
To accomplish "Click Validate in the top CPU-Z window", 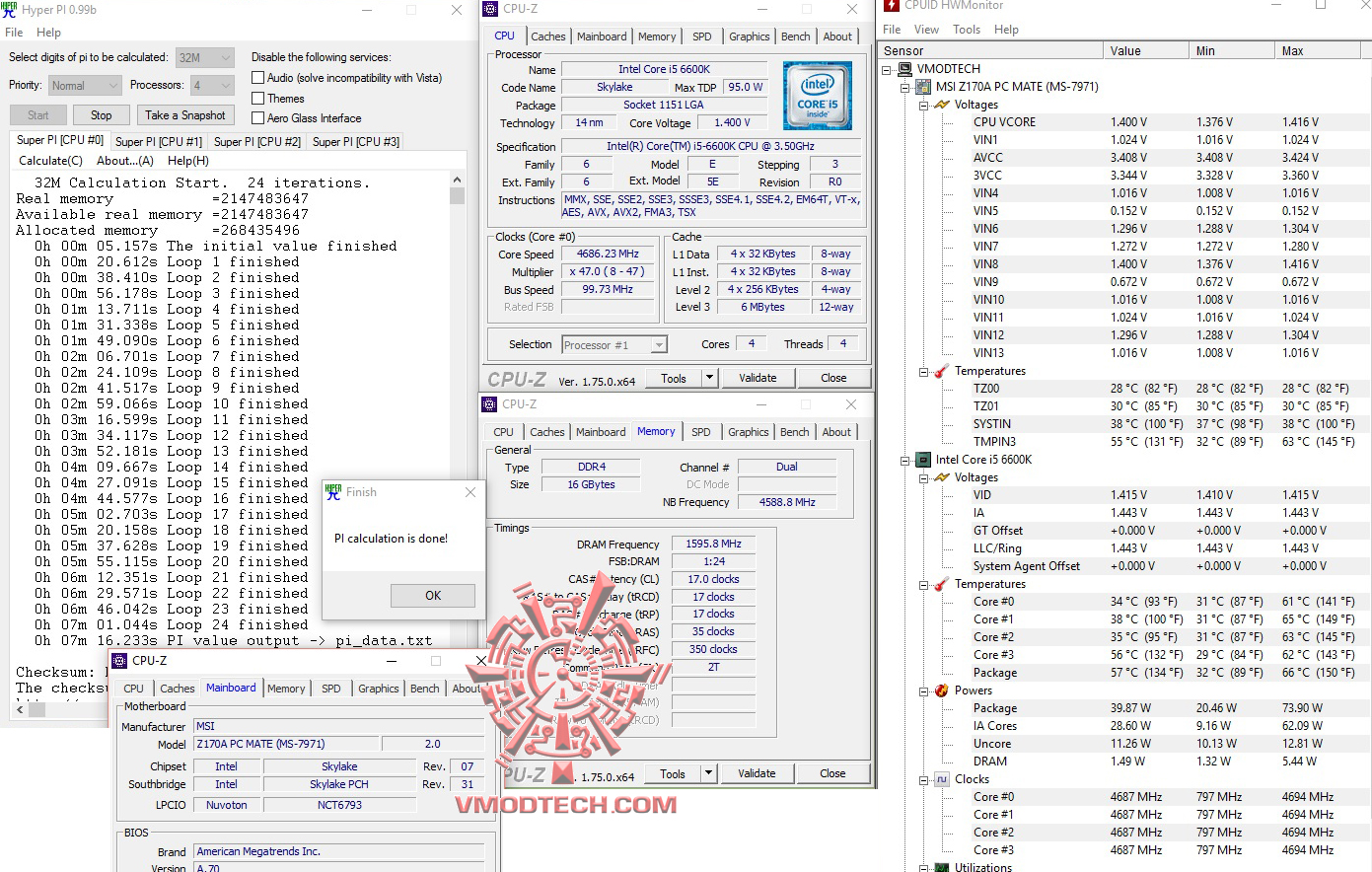I will [758, 378].
